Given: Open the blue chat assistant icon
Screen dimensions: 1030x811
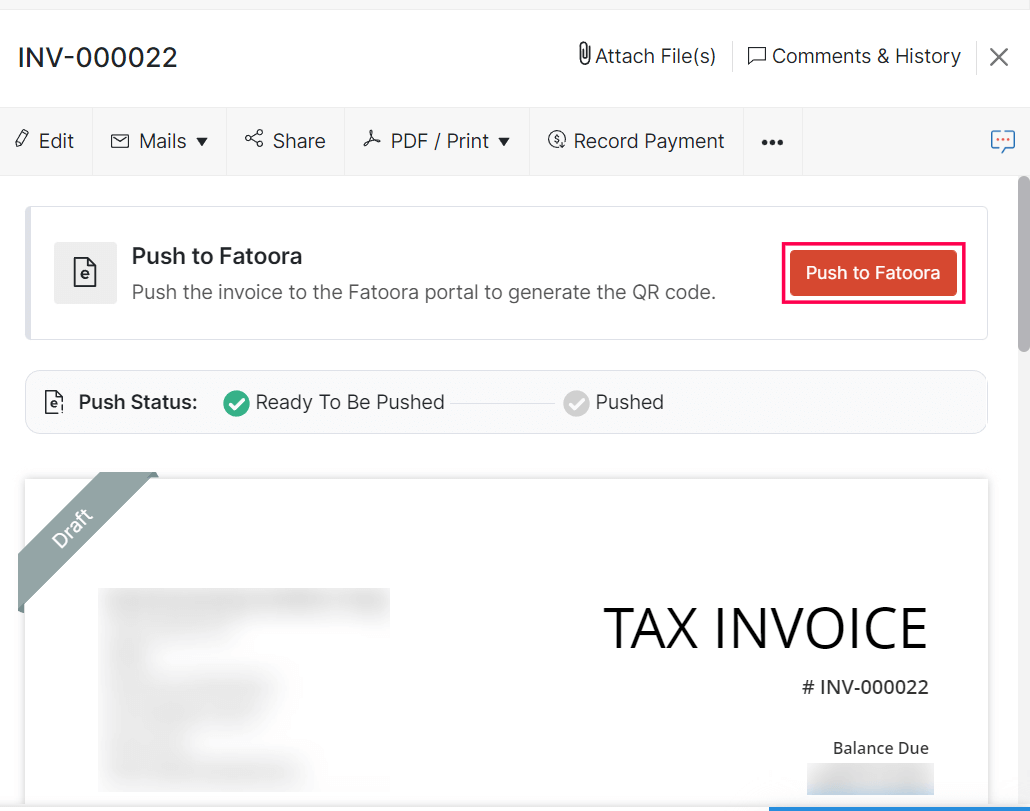Looking at the screenshot, I should coord(1002,141).
